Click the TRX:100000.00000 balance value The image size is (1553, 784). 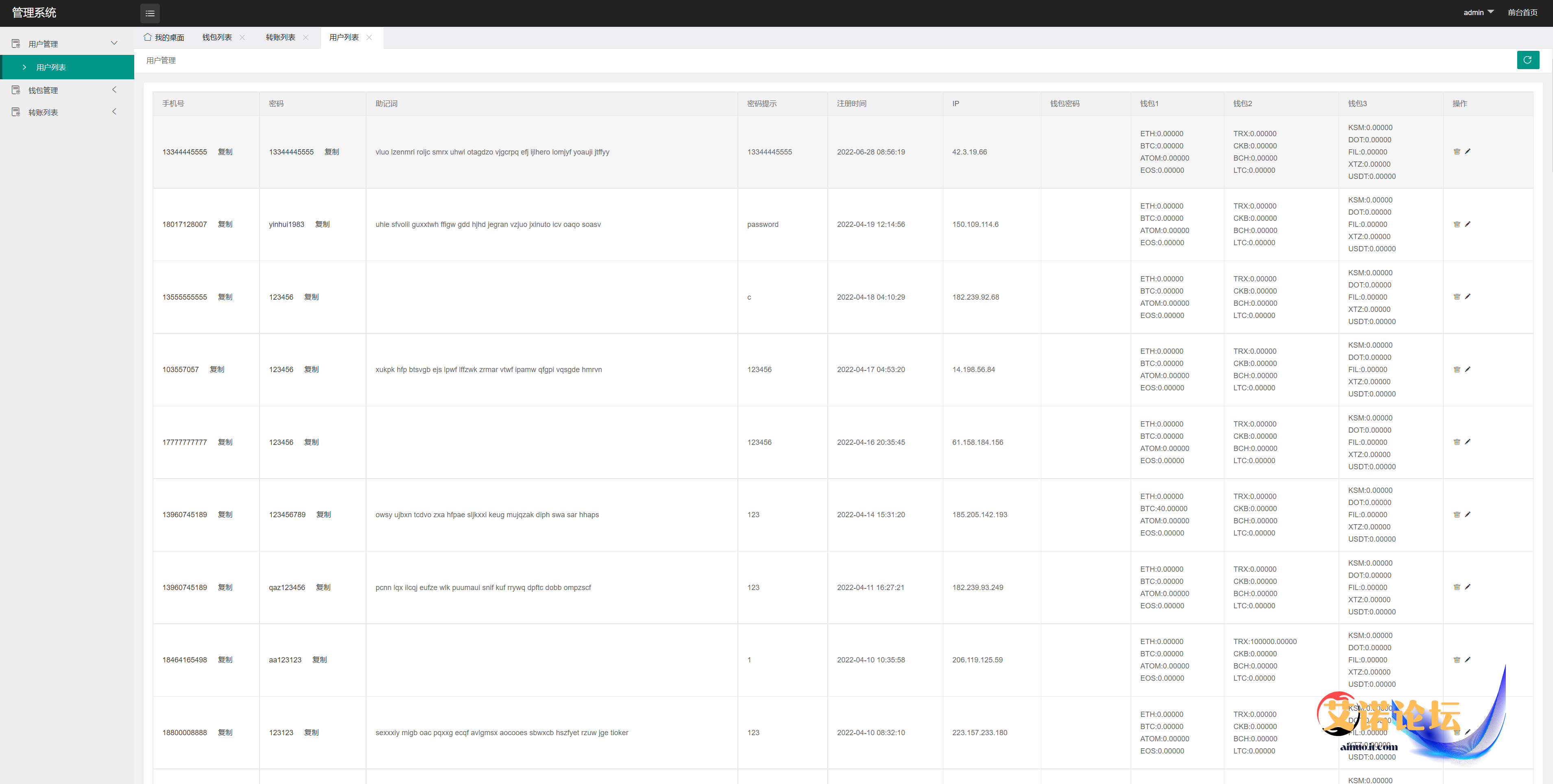click(1265, 642)
